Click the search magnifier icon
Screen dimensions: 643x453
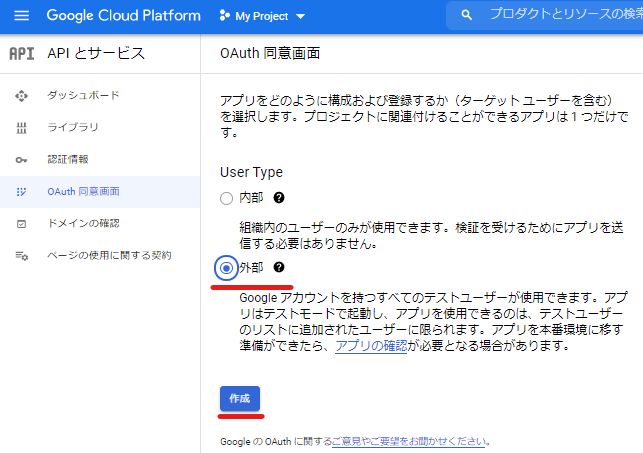466,16
